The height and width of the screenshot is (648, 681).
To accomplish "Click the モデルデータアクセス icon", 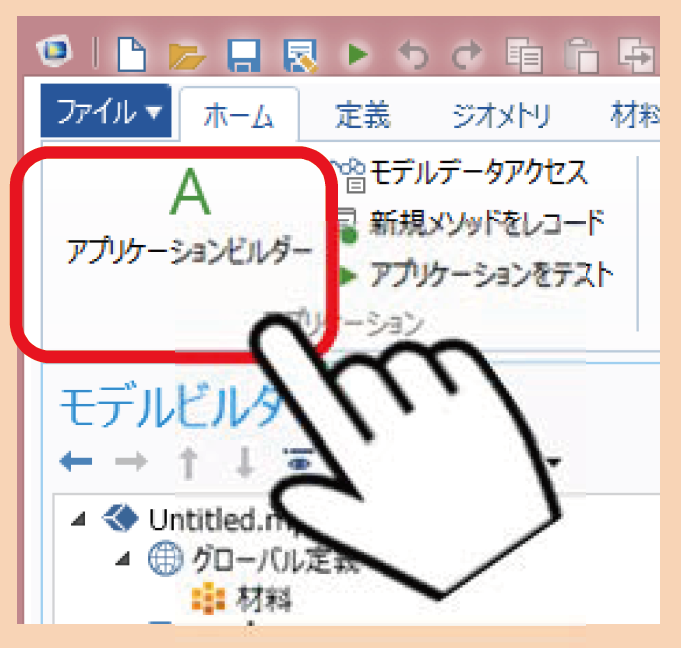I will (x=351, y=175).
